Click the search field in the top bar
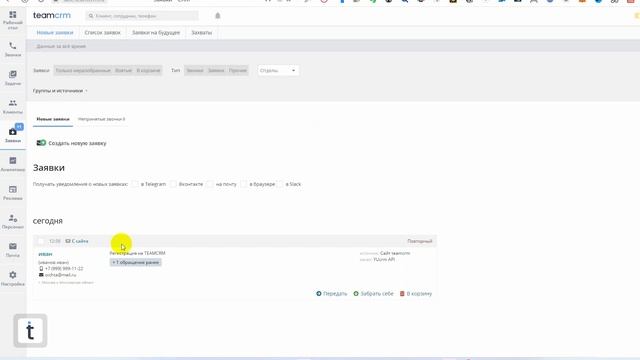This screenshot has height=360, width=640. coord(142,16)
